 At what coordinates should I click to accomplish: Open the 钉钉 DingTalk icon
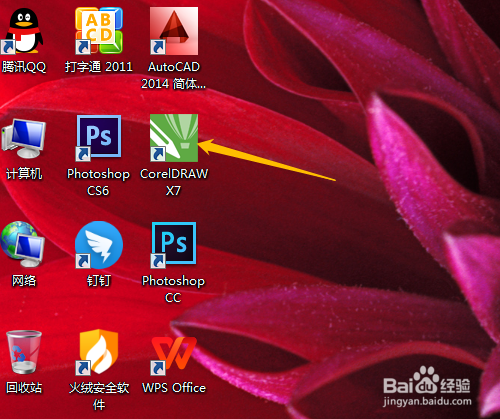pyautogui.click(x=99, y=245)
